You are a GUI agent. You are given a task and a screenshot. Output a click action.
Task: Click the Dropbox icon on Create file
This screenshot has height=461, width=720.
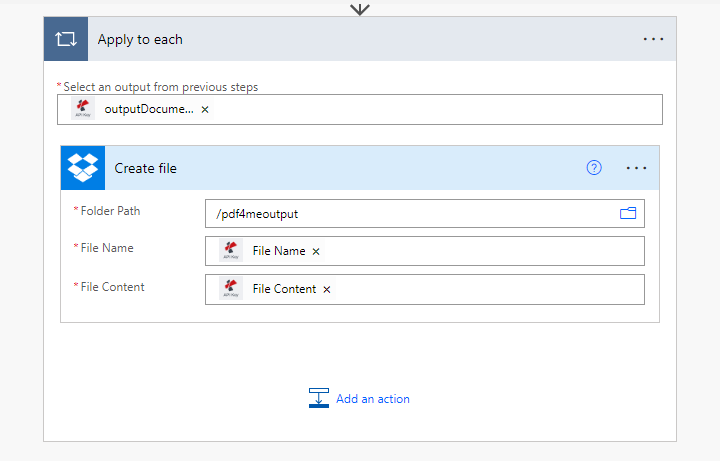click(x=83, y=168)
